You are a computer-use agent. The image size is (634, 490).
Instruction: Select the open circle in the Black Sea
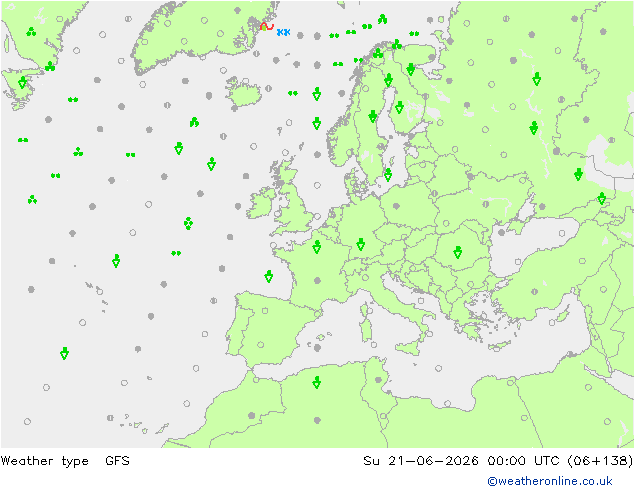(x=562, y=233)
